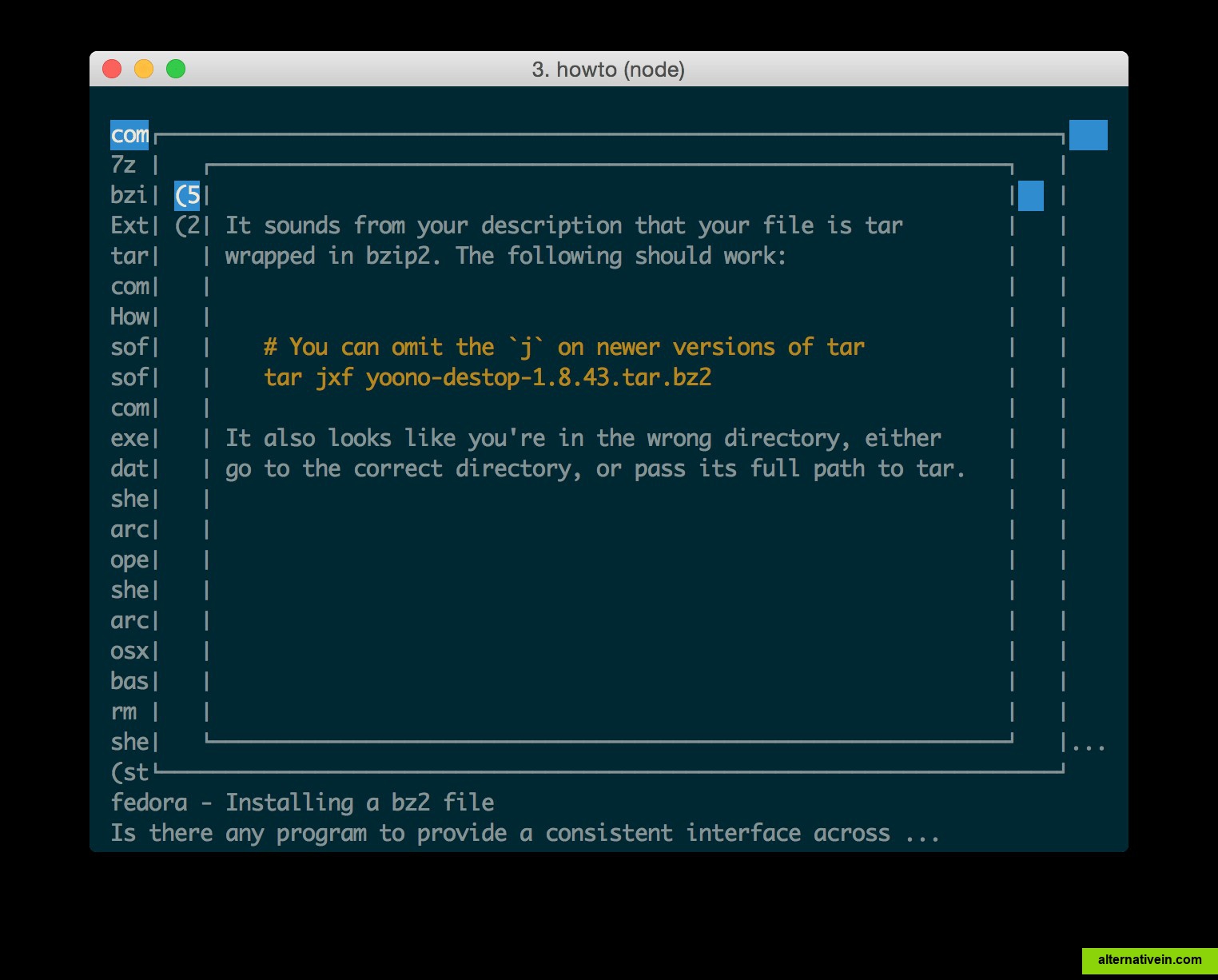Screen dimensions: 1218x980
Task: Select the 'rm' list row
Action: tap(123, 712)
